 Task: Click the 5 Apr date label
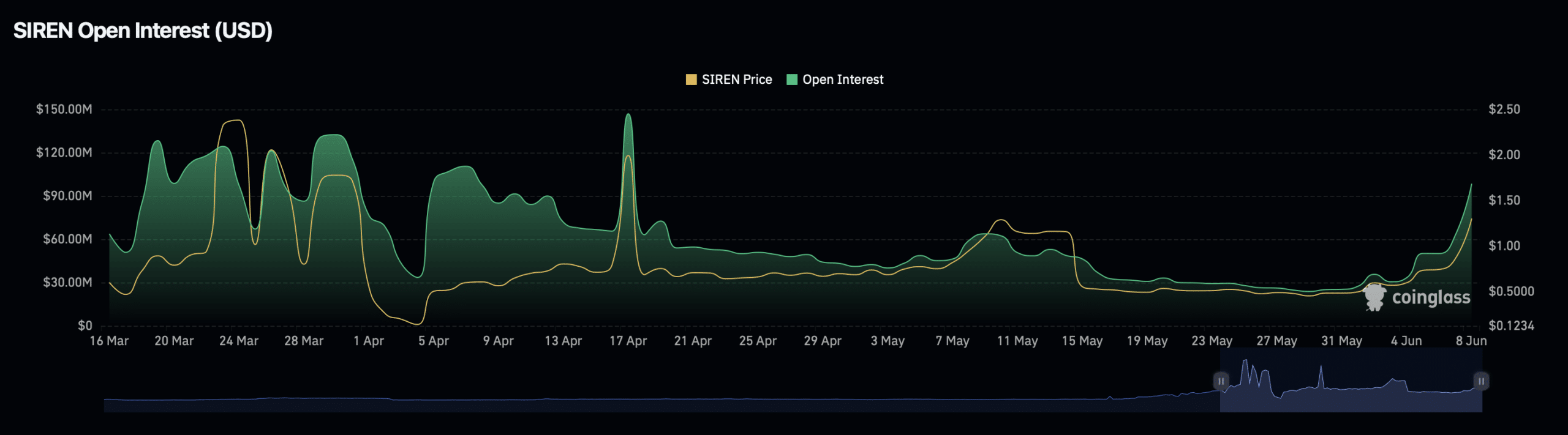coord(434,341)
